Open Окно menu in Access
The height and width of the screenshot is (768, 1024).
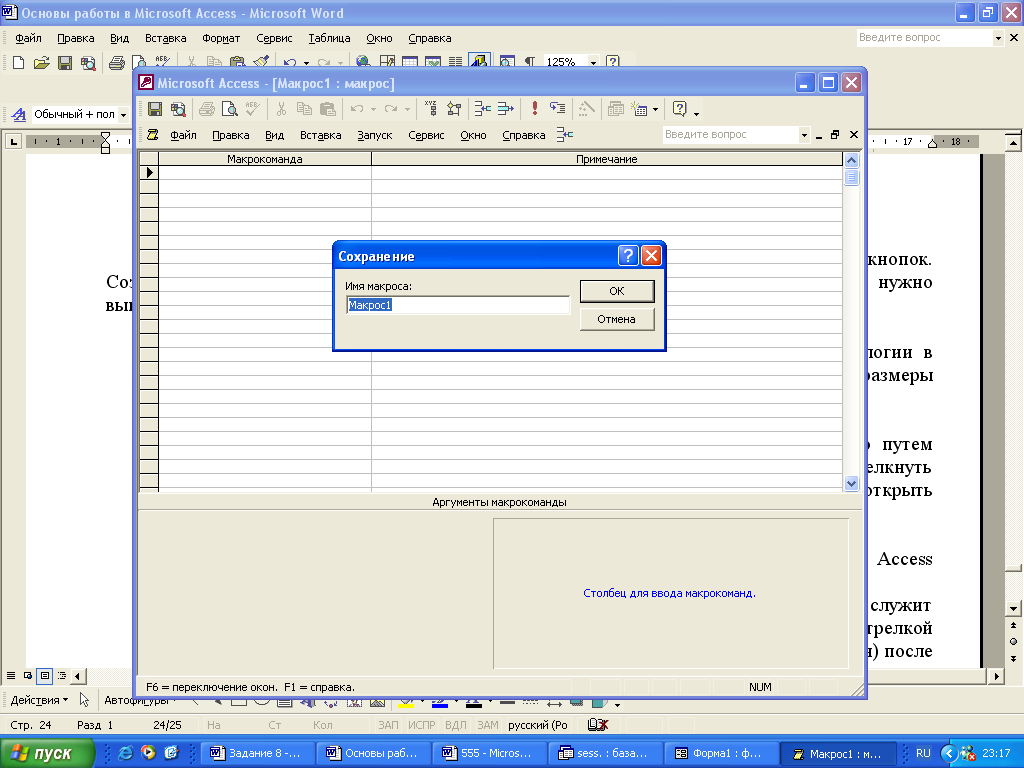(473, 135)
